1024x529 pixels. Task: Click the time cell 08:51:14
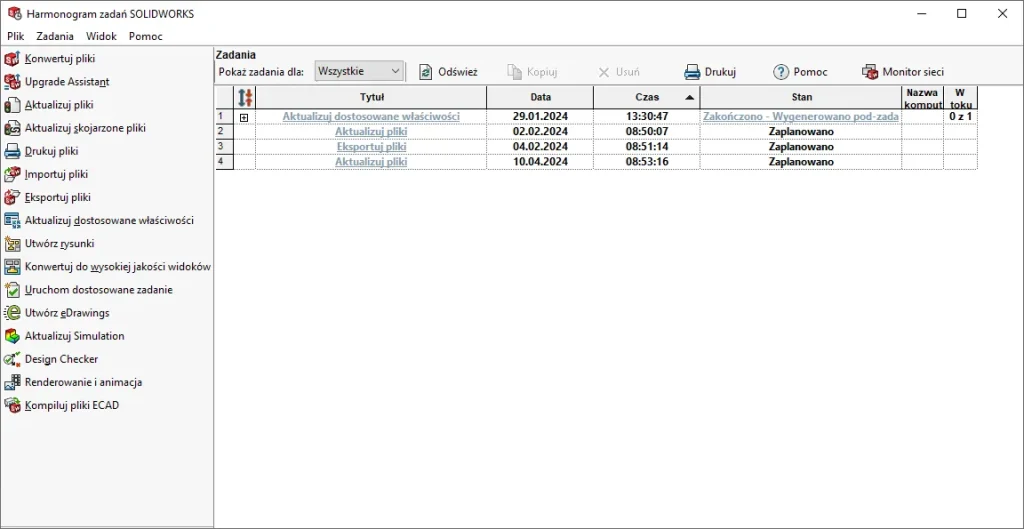coord(647,146)
